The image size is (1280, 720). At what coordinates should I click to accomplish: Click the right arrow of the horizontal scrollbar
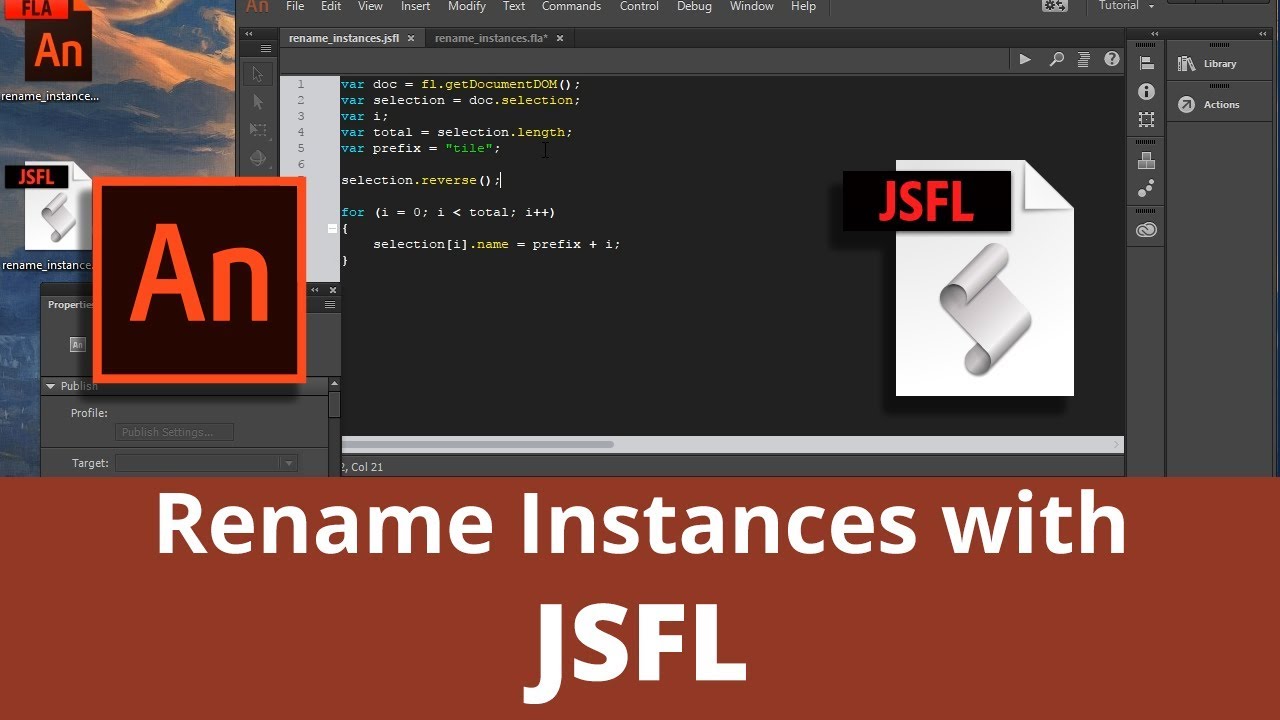point(1117,444)
